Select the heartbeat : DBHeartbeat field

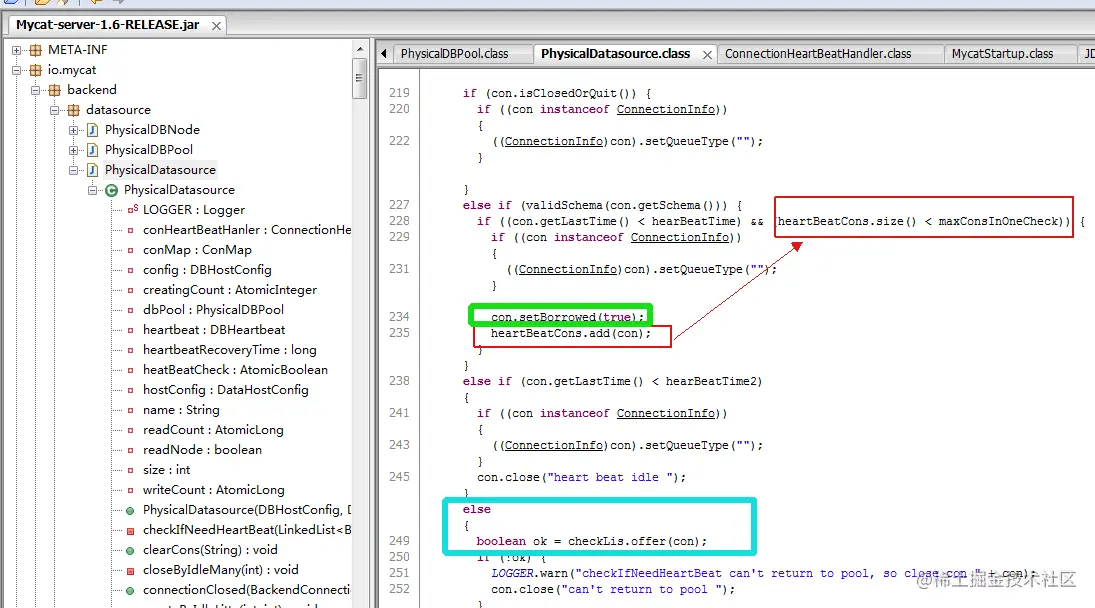click(214, 330)
